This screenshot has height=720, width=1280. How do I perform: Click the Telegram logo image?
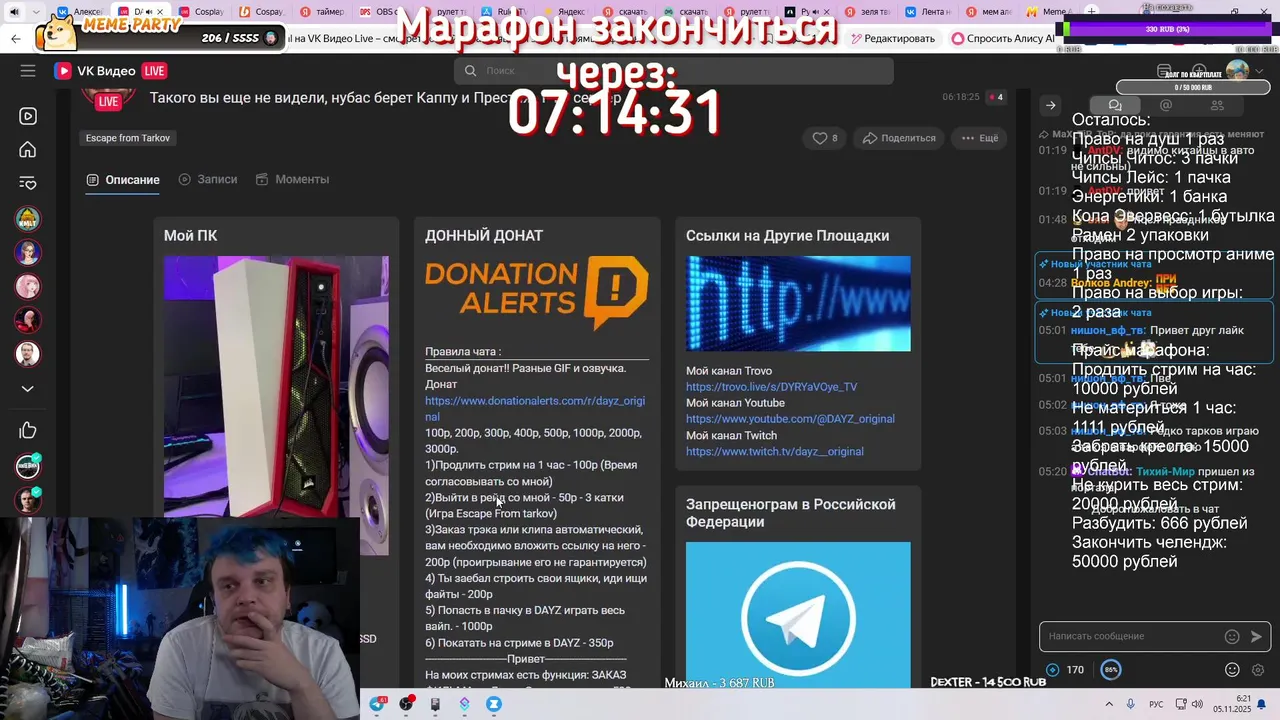(x=798, y=615)
